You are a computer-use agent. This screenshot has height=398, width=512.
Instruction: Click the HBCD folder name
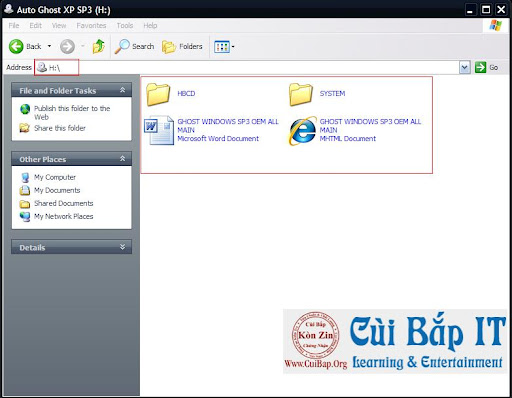(186, 94)
